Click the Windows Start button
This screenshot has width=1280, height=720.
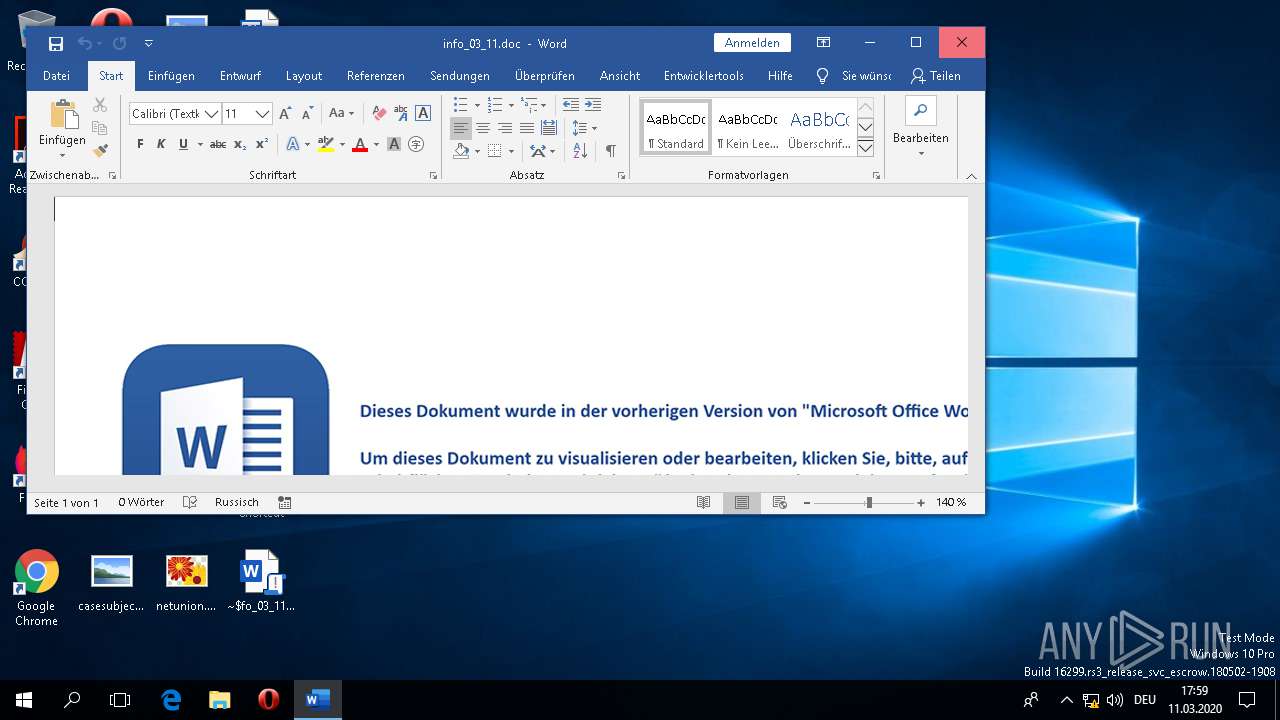pyautogui.click(x=24, y=700)
